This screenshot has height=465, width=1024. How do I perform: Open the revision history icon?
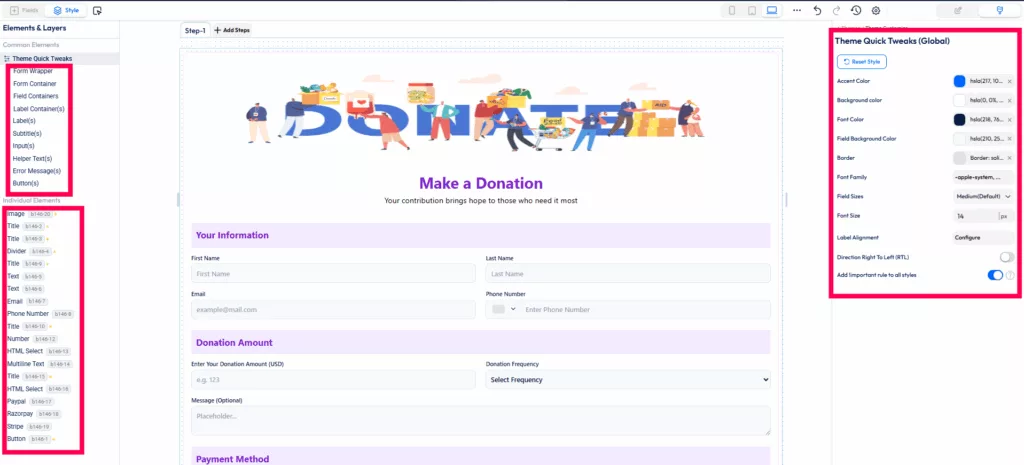coord(856,10)
